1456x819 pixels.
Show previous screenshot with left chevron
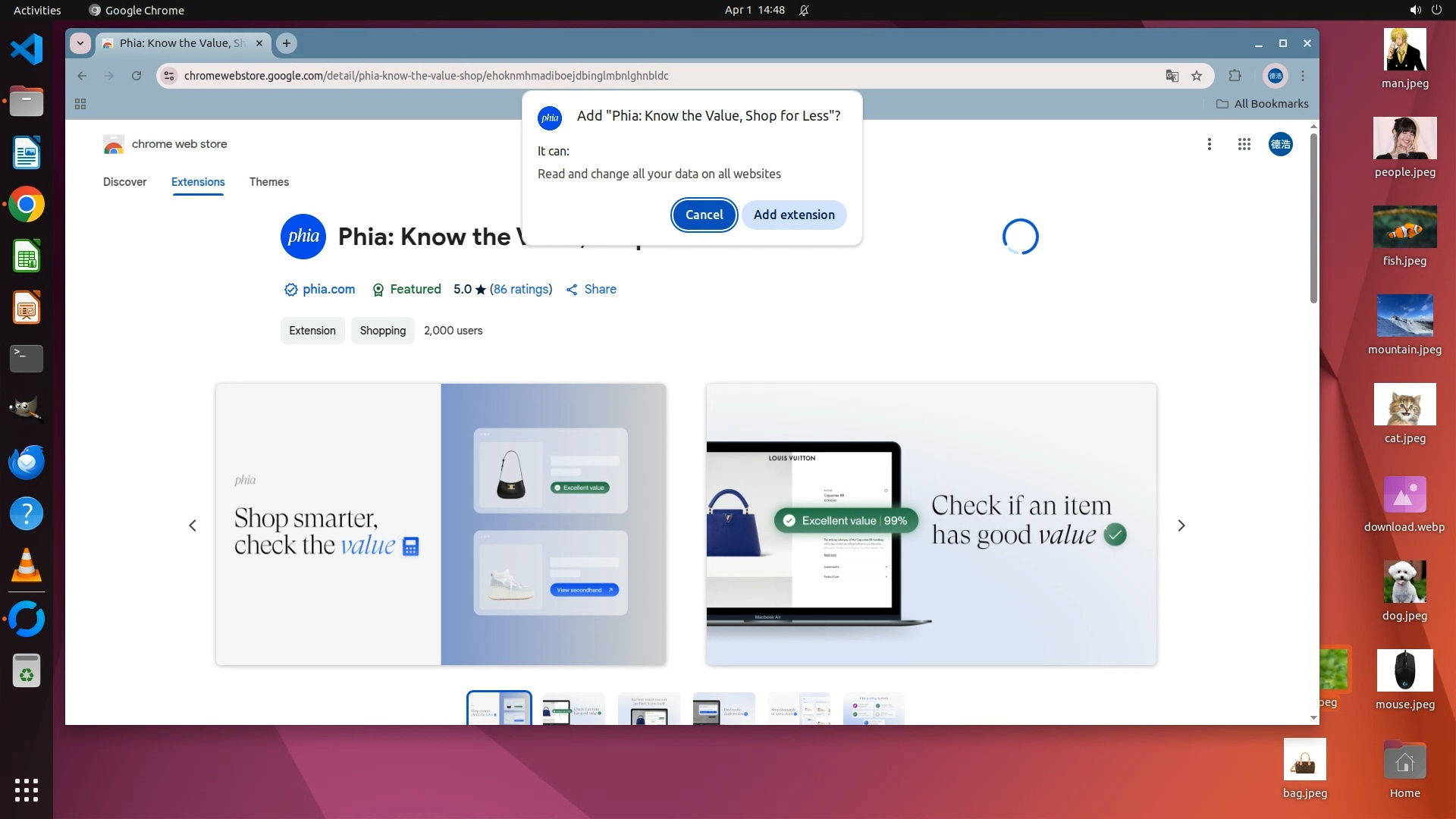[193, 526]
